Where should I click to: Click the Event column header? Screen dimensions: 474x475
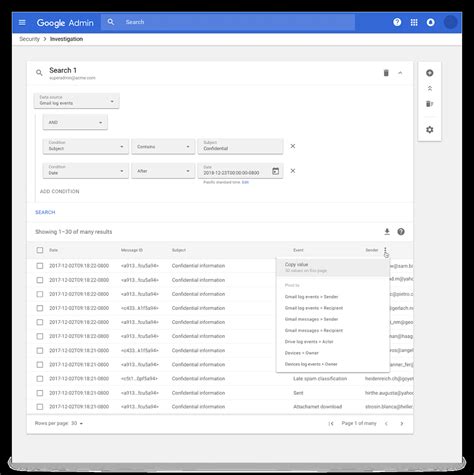(298, 250)
